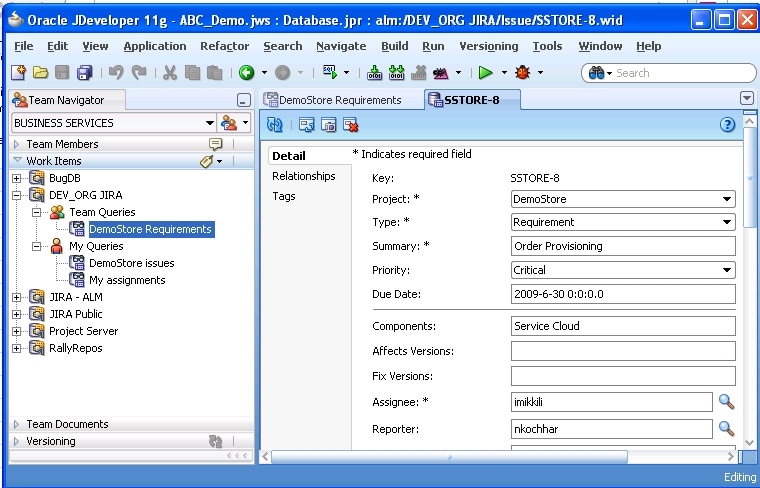Collapse the Work Items section
Viewport: 760px width, 488px height.
tap(17, 159)
